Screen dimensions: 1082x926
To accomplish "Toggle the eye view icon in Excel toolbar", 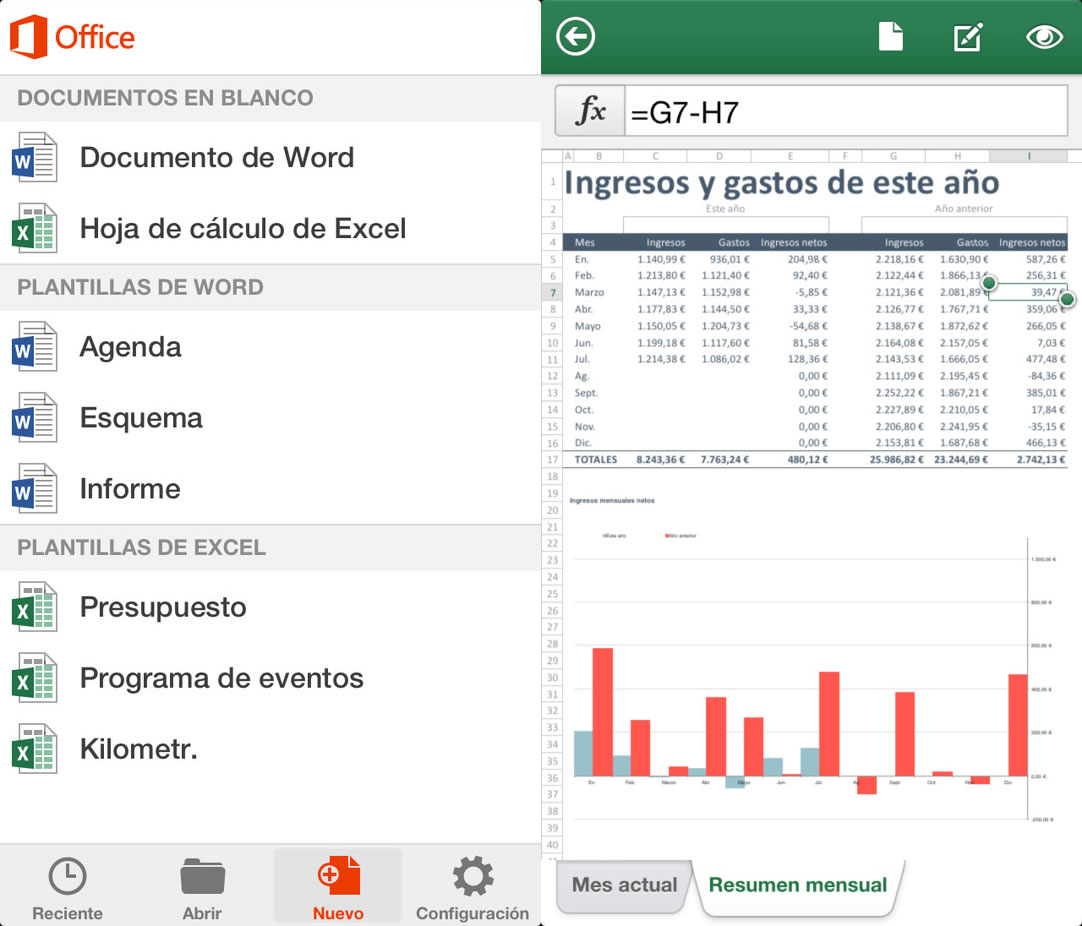I will (1044, 37).
